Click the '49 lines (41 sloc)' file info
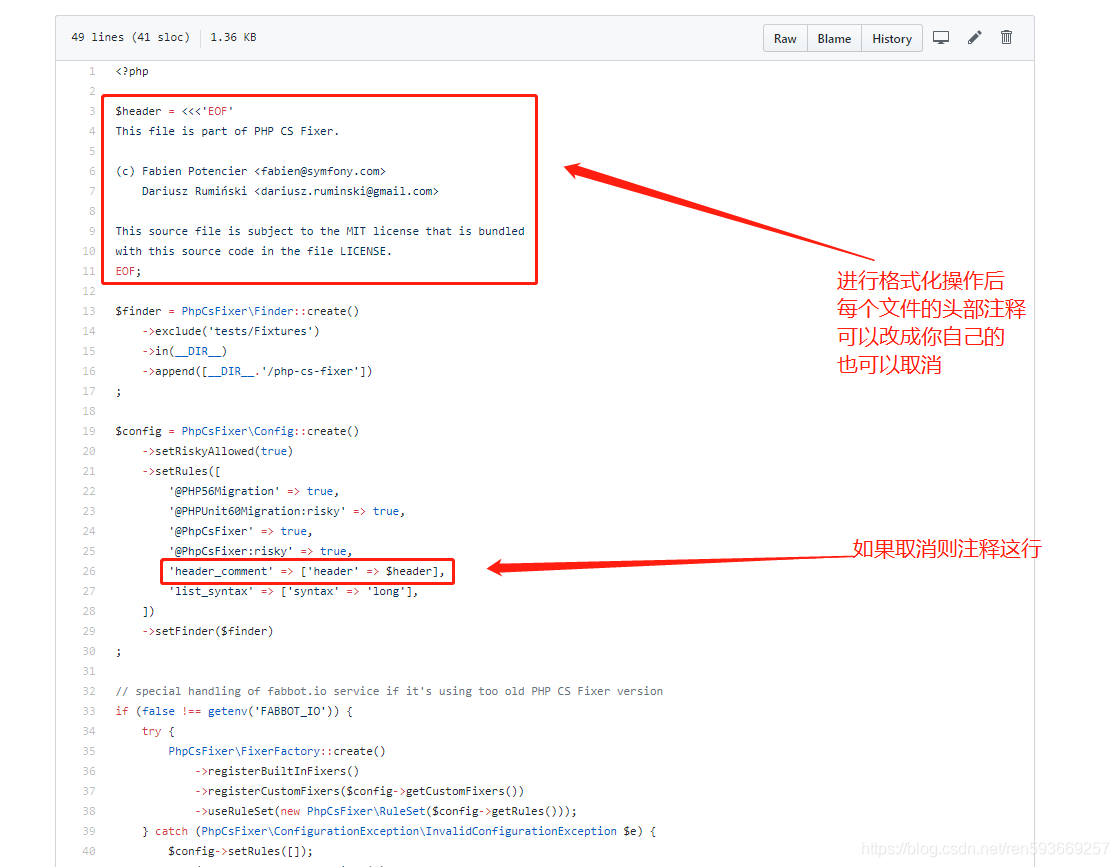The width and height of the screenshot is (1119, 867). [x=131, y=37]
